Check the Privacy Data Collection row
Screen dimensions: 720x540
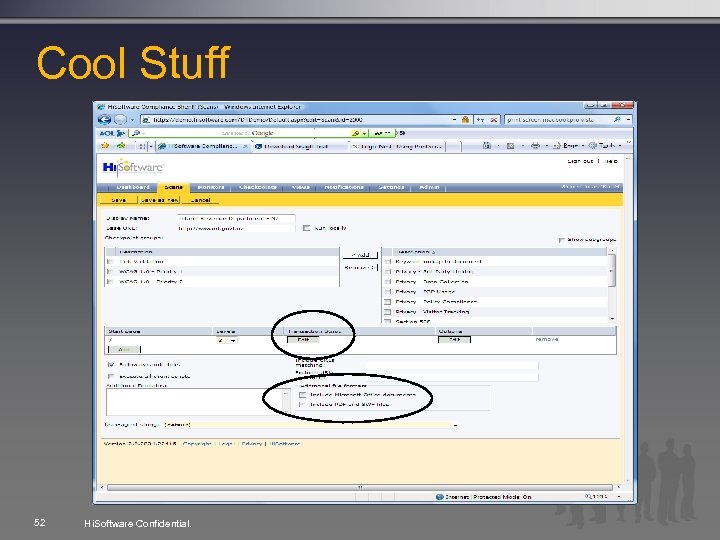388,282
